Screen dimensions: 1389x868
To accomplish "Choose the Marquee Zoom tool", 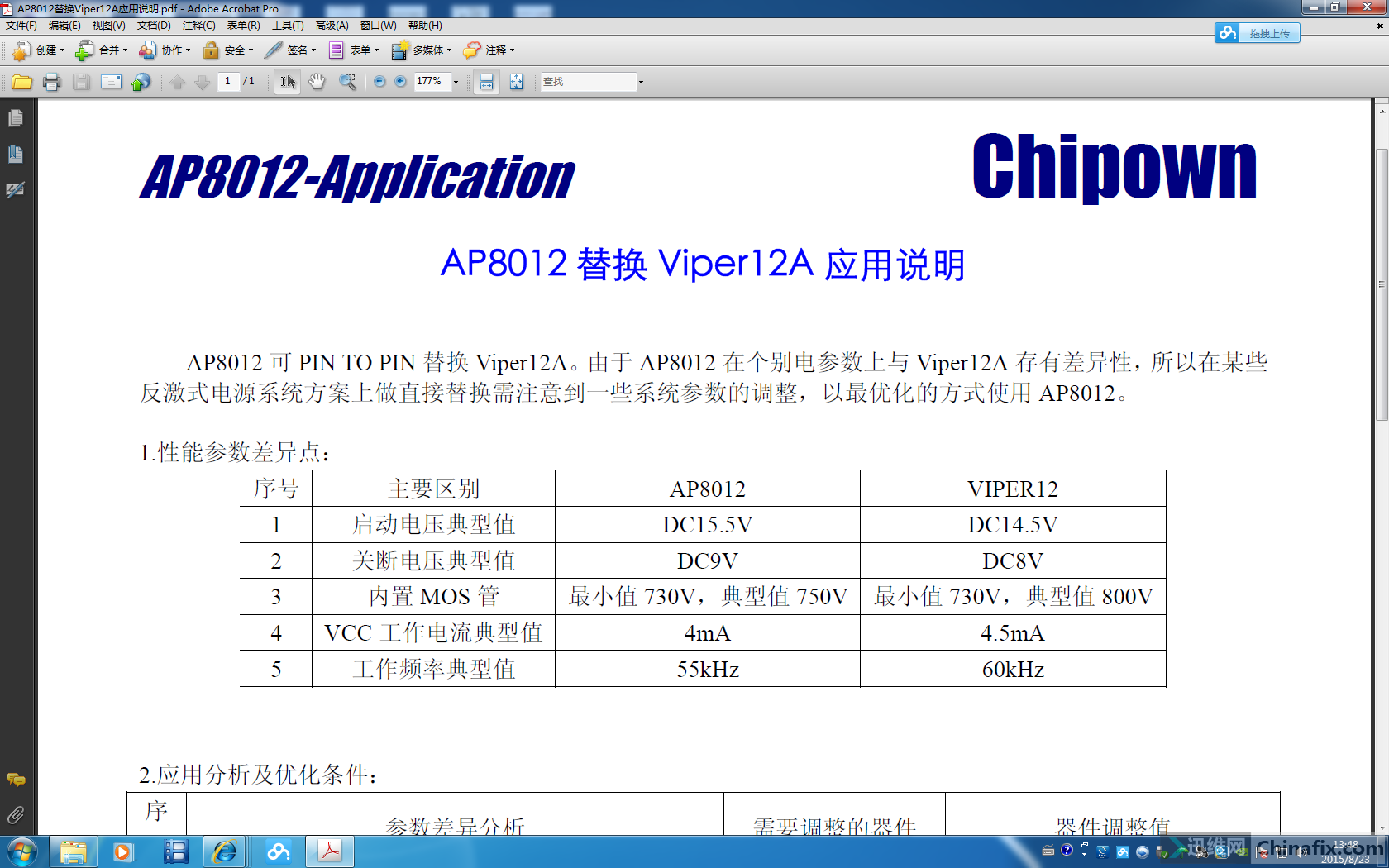I will point(347,82).
